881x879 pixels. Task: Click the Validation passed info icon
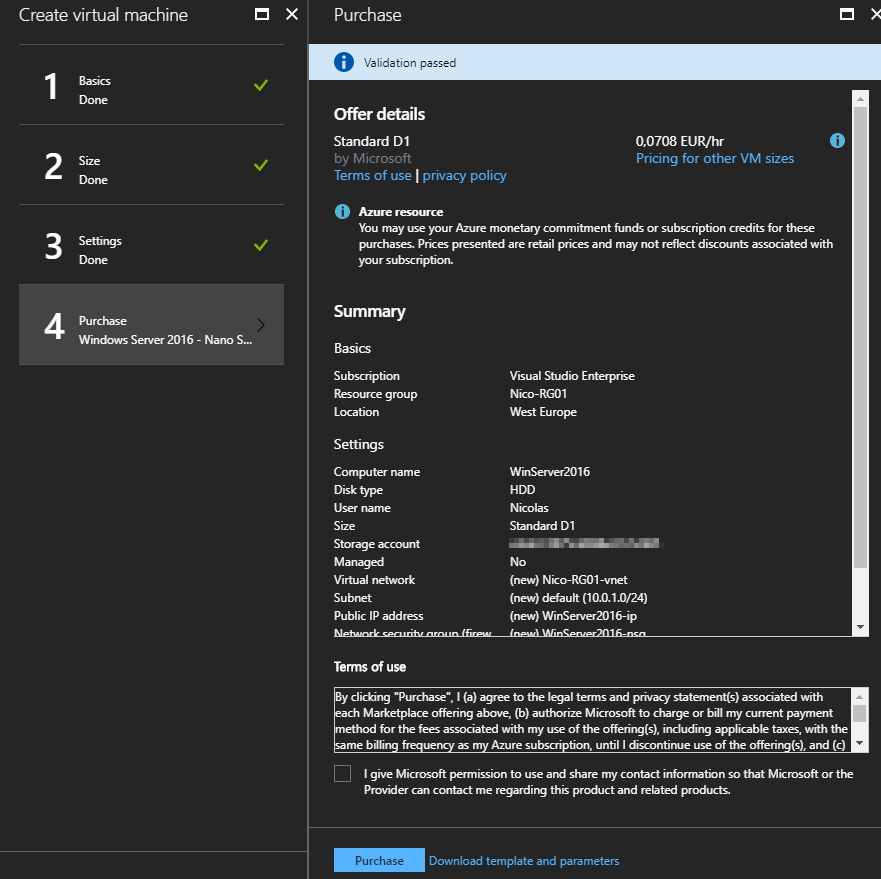click(344, 62)
